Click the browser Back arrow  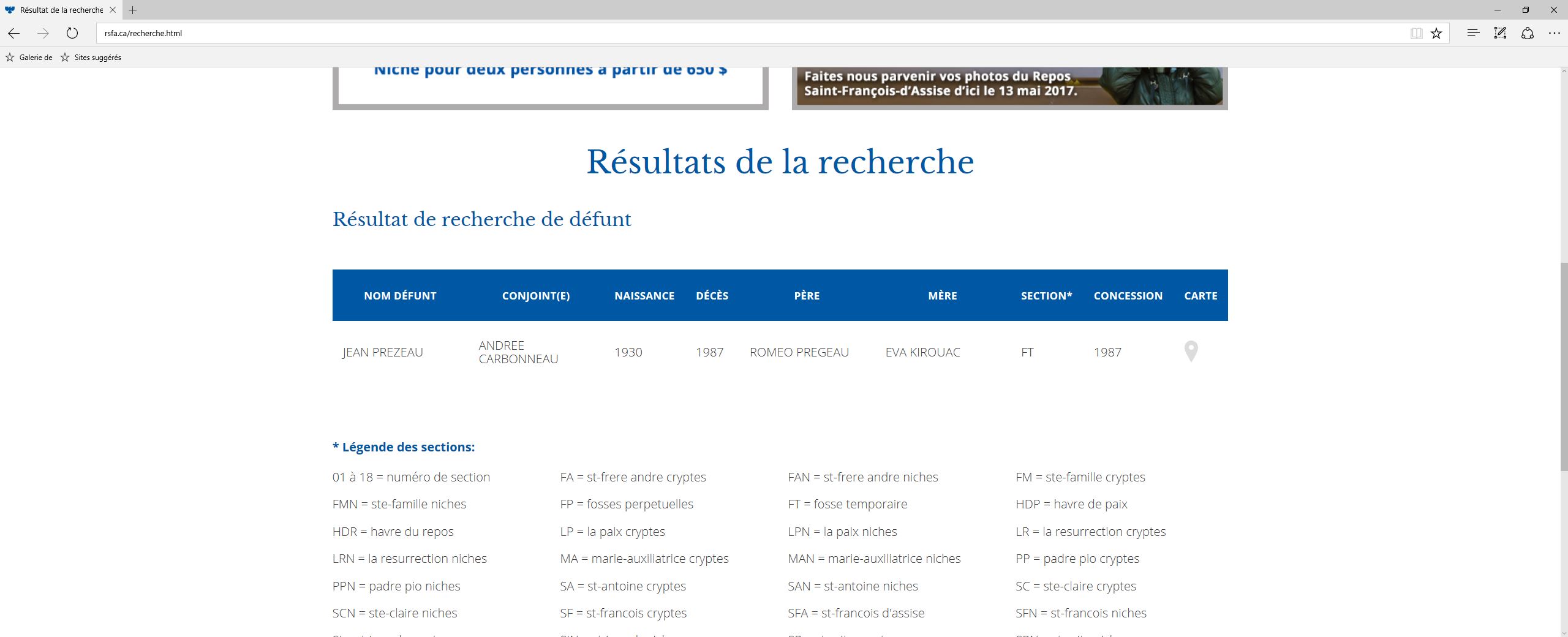13,33
